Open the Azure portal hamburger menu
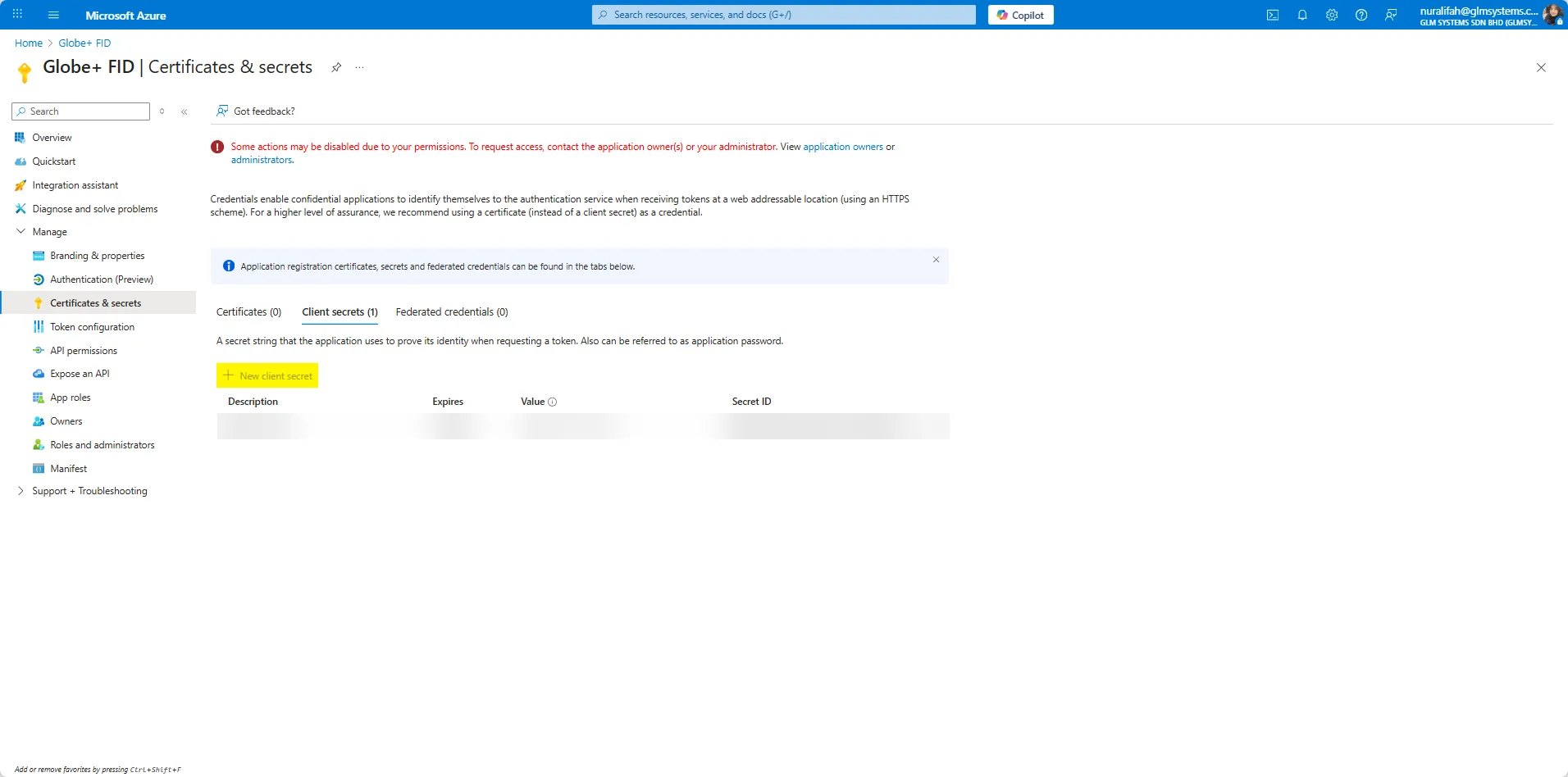The image size is (1568, 777). pos(53,15)
